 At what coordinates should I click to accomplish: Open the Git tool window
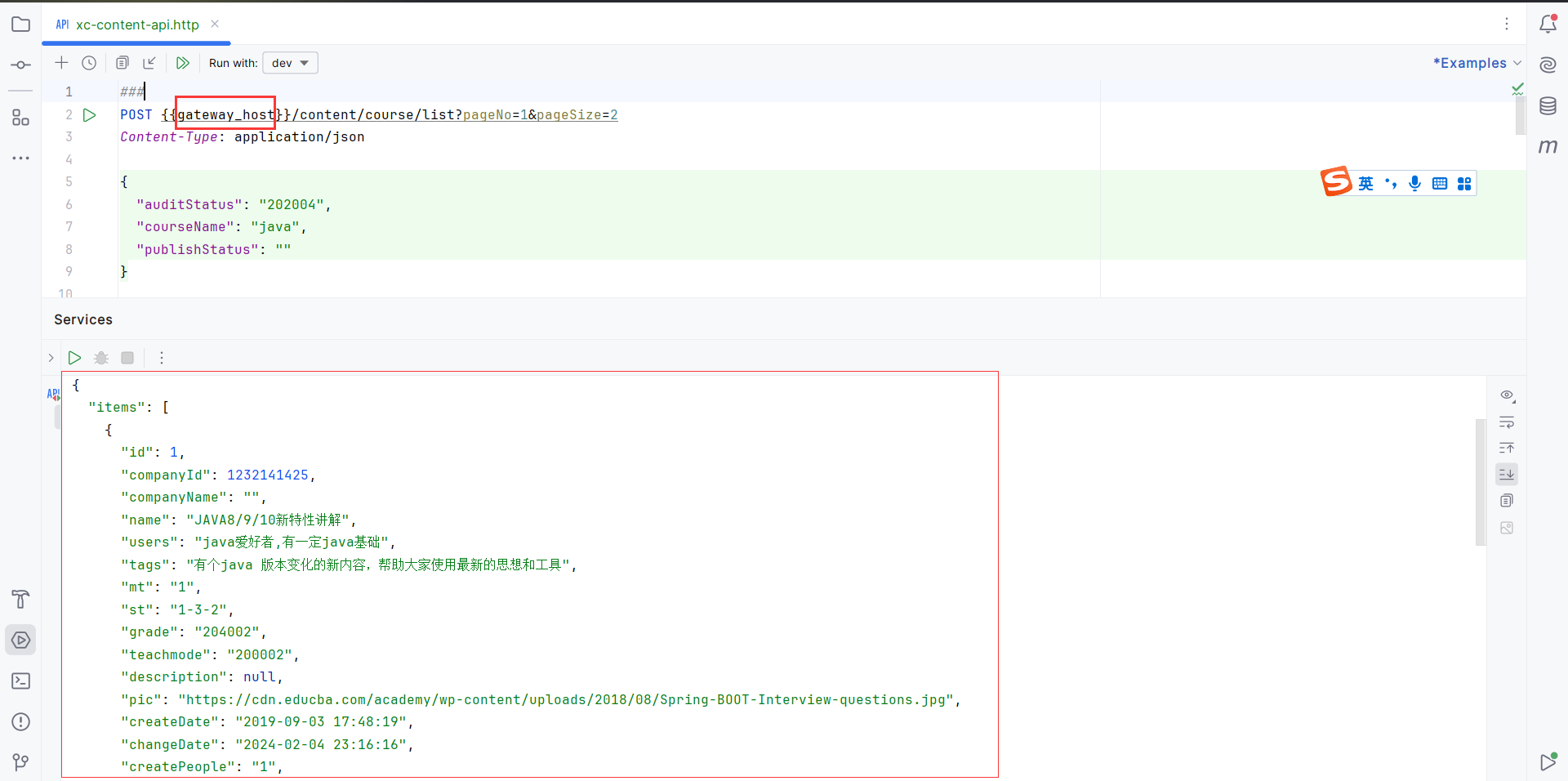pyautogui.click(x=21, y=761)
